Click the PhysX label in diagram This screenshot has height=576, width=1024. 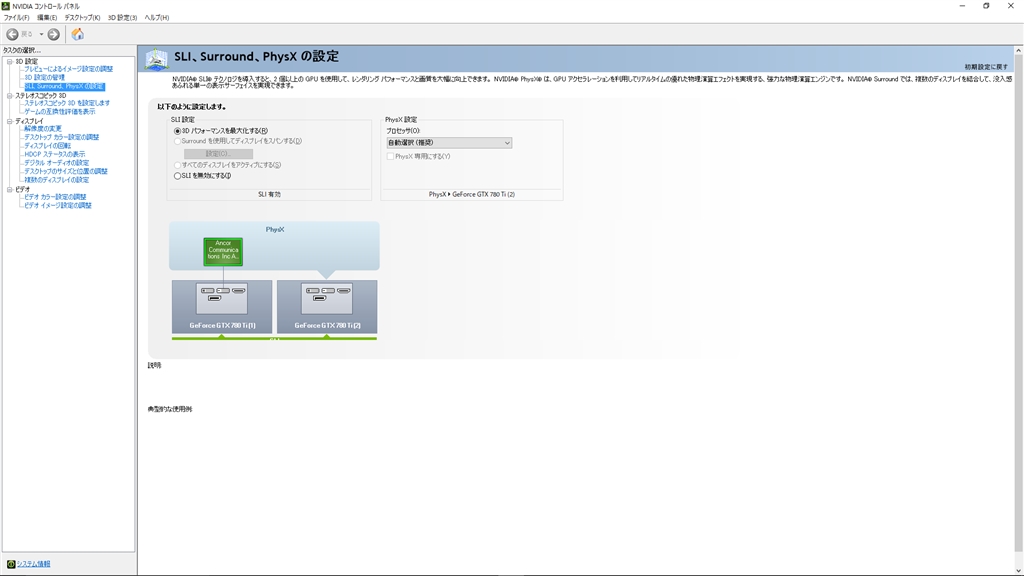[275, 230]
